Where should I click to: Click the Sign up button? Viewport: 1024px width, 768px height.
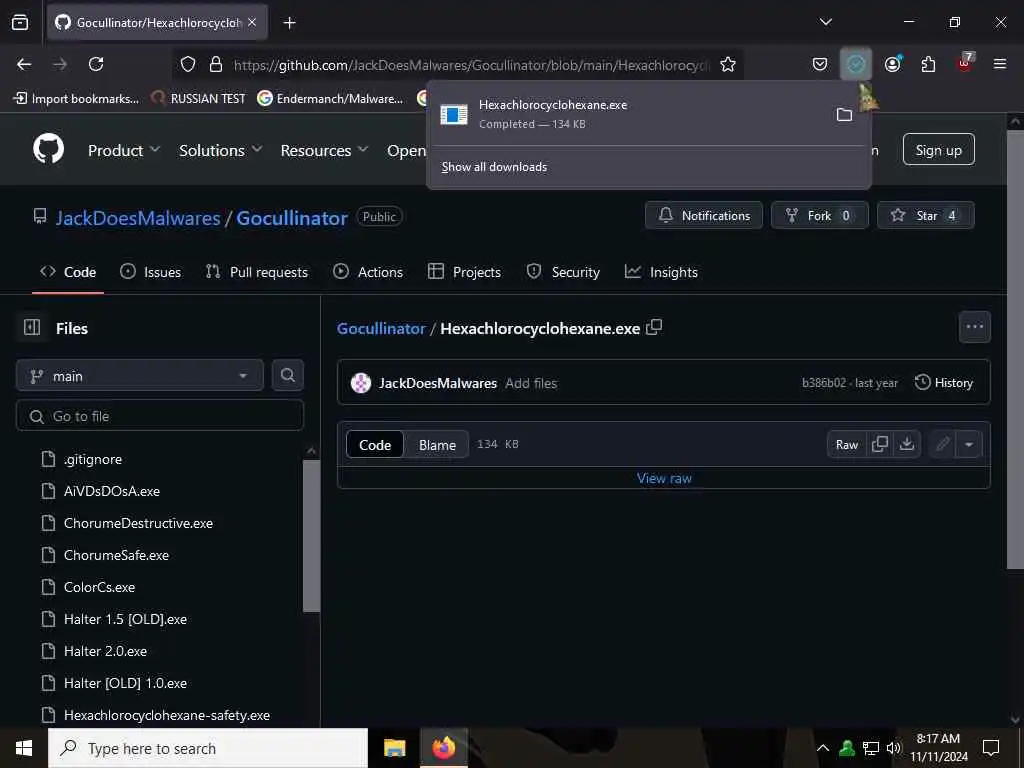click(938, 150)
